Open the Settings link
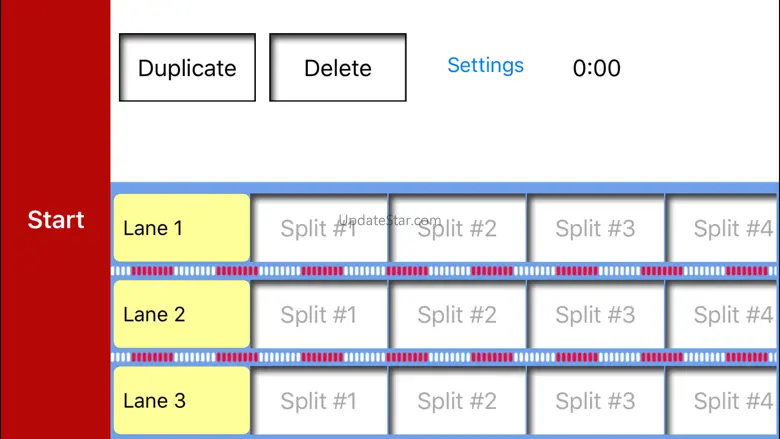 pos(485,66)
